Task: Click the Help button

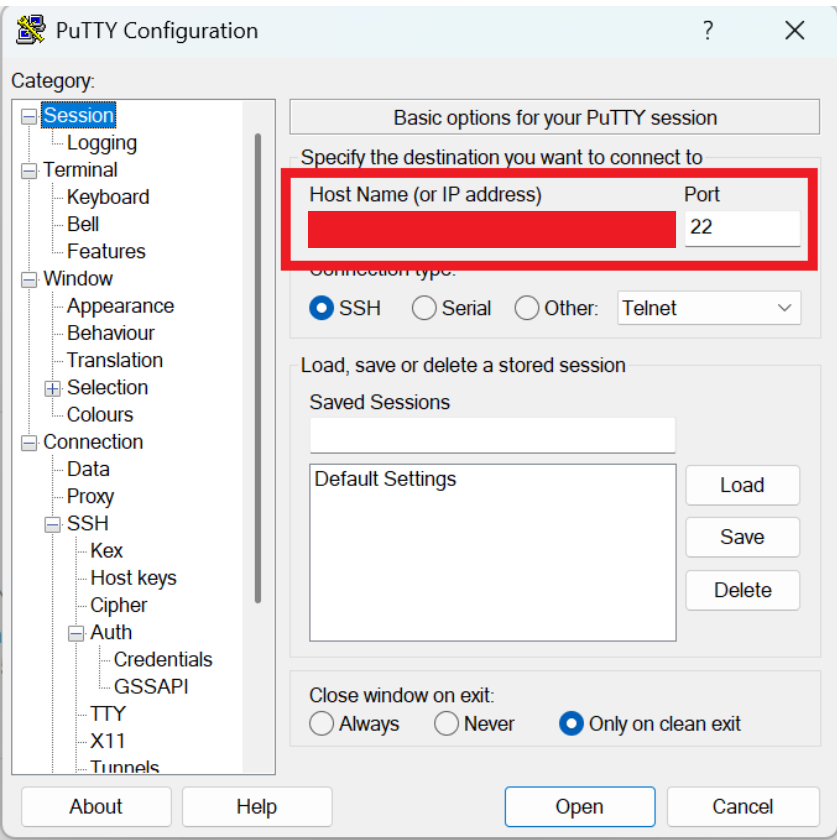Action: (x=257, y=807)
